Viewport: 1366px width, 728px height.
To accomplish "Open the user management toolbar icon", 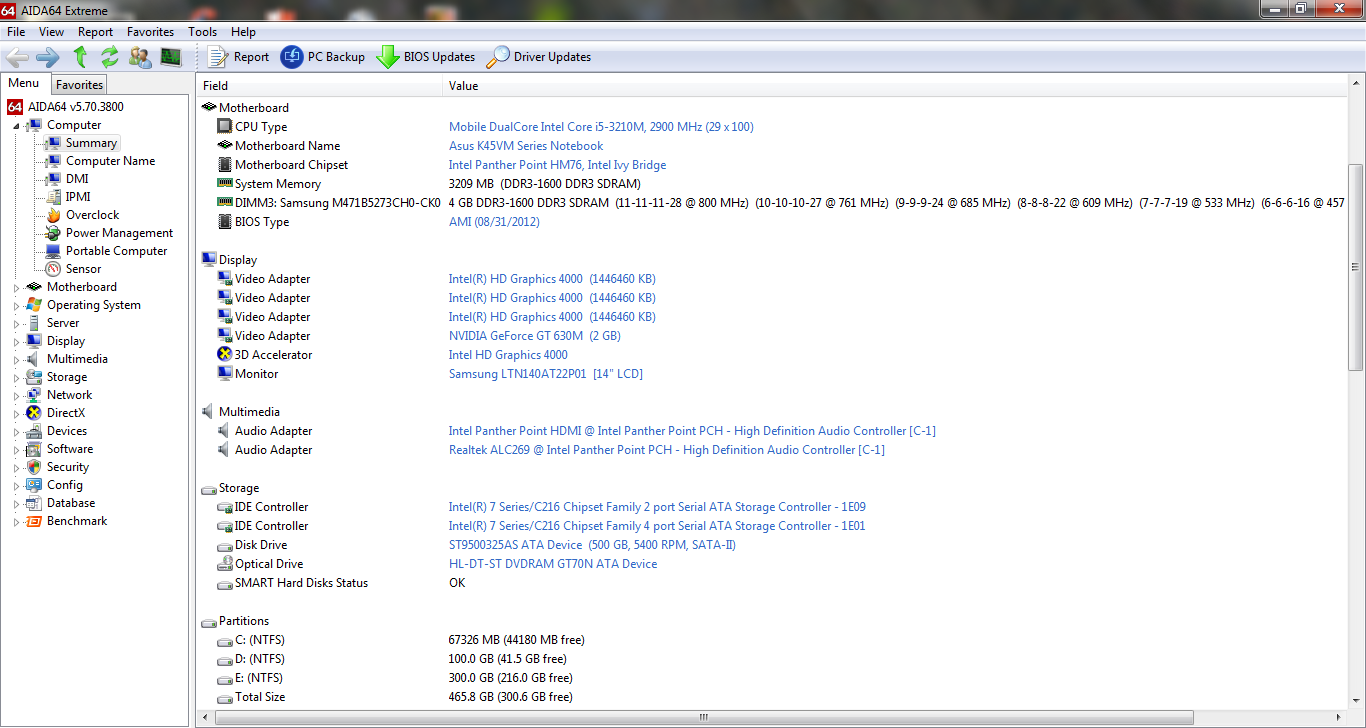I will (x=140, y=57).
